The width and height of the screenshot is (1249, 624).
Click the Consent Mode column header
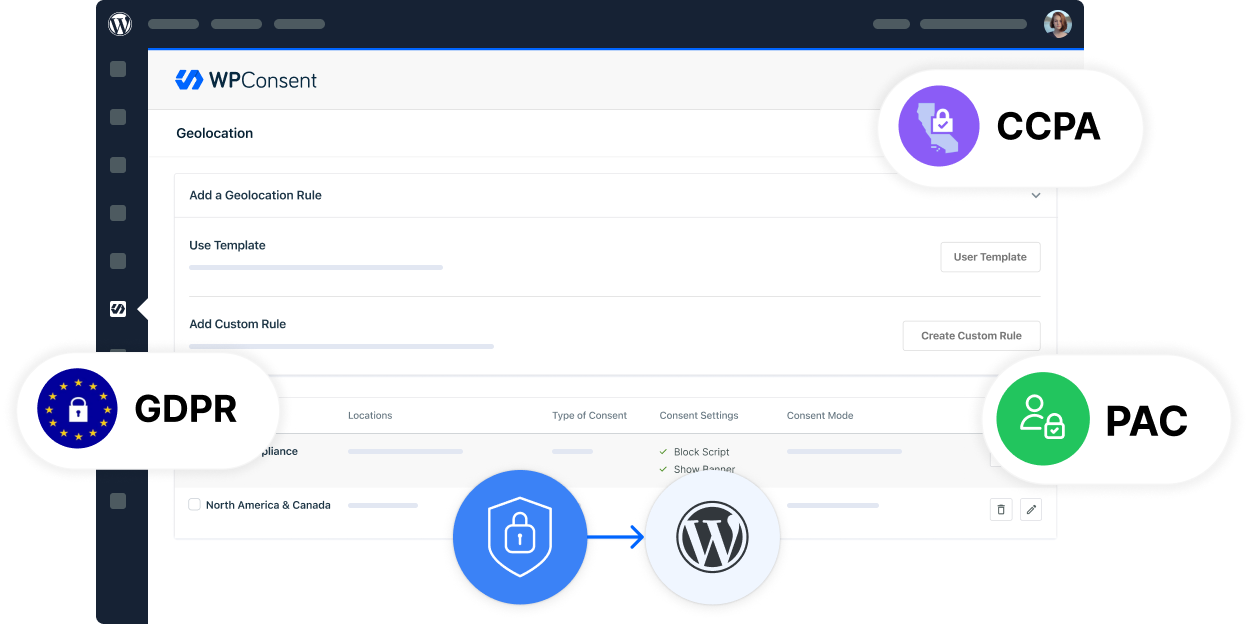pos(820,415)
